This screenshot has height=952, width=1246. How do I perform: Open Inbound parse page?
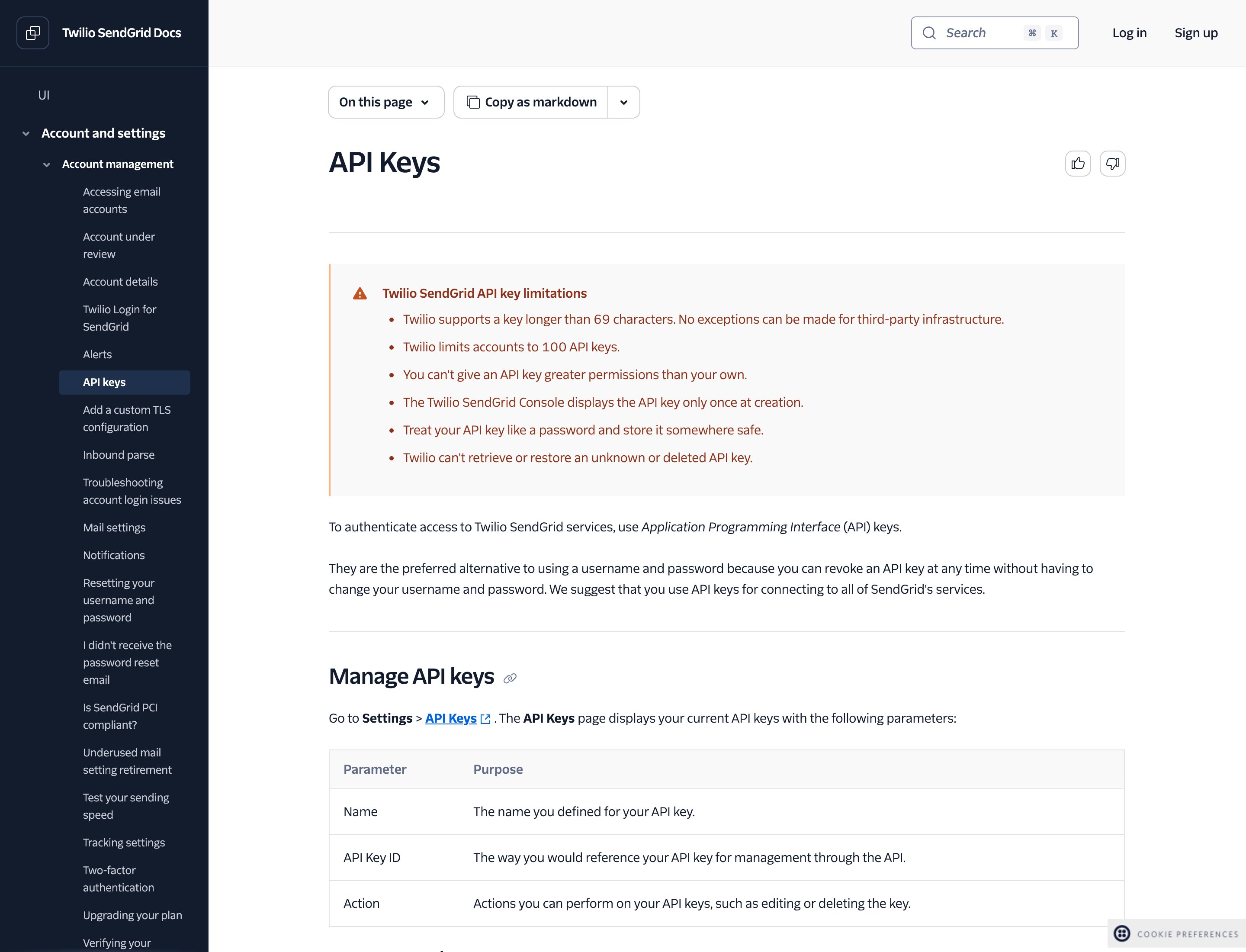[x=119, y=455]
